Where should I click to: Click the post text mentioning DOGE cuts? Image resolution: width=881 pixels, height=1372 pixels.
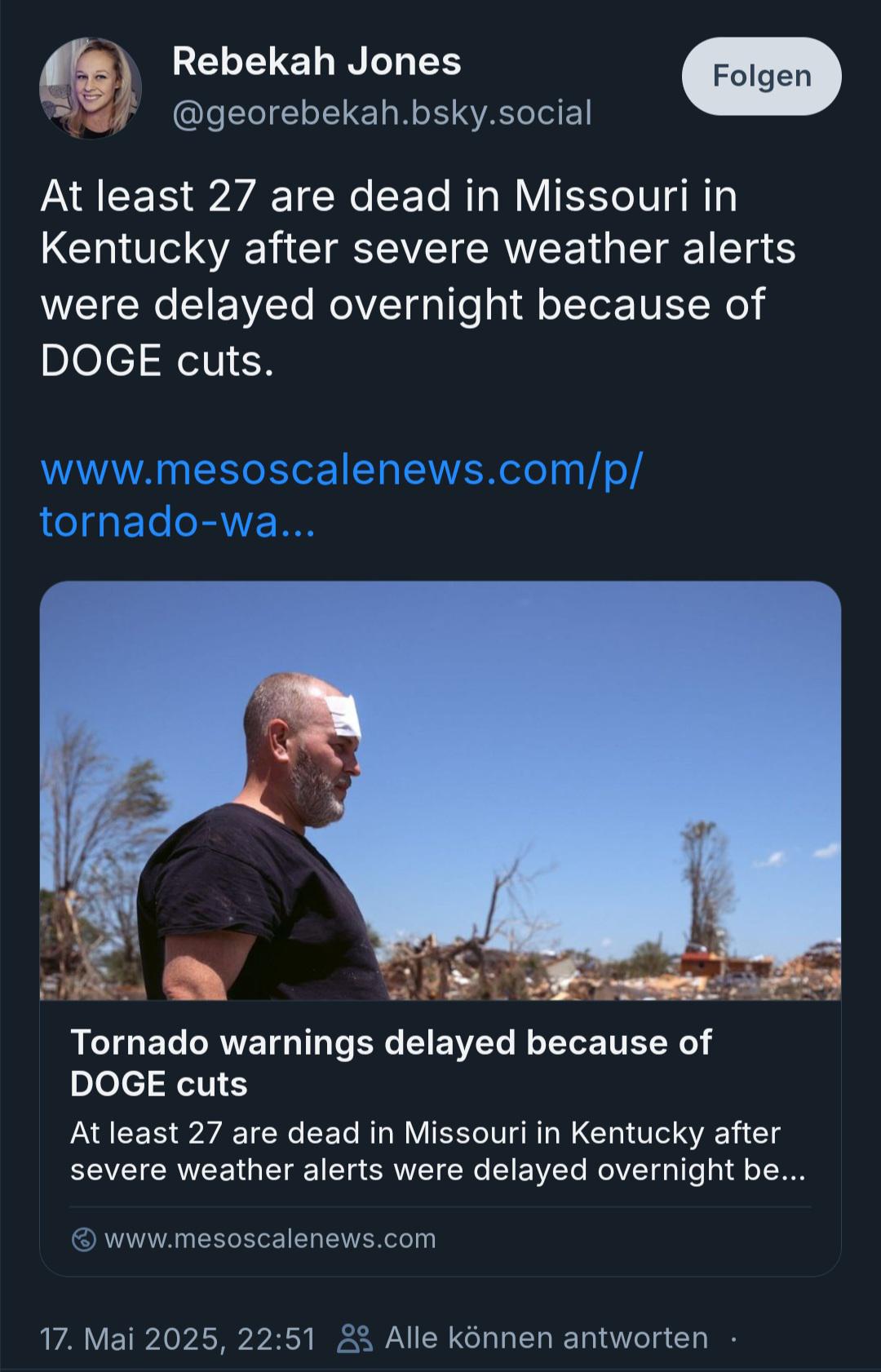tap(418, 277)
